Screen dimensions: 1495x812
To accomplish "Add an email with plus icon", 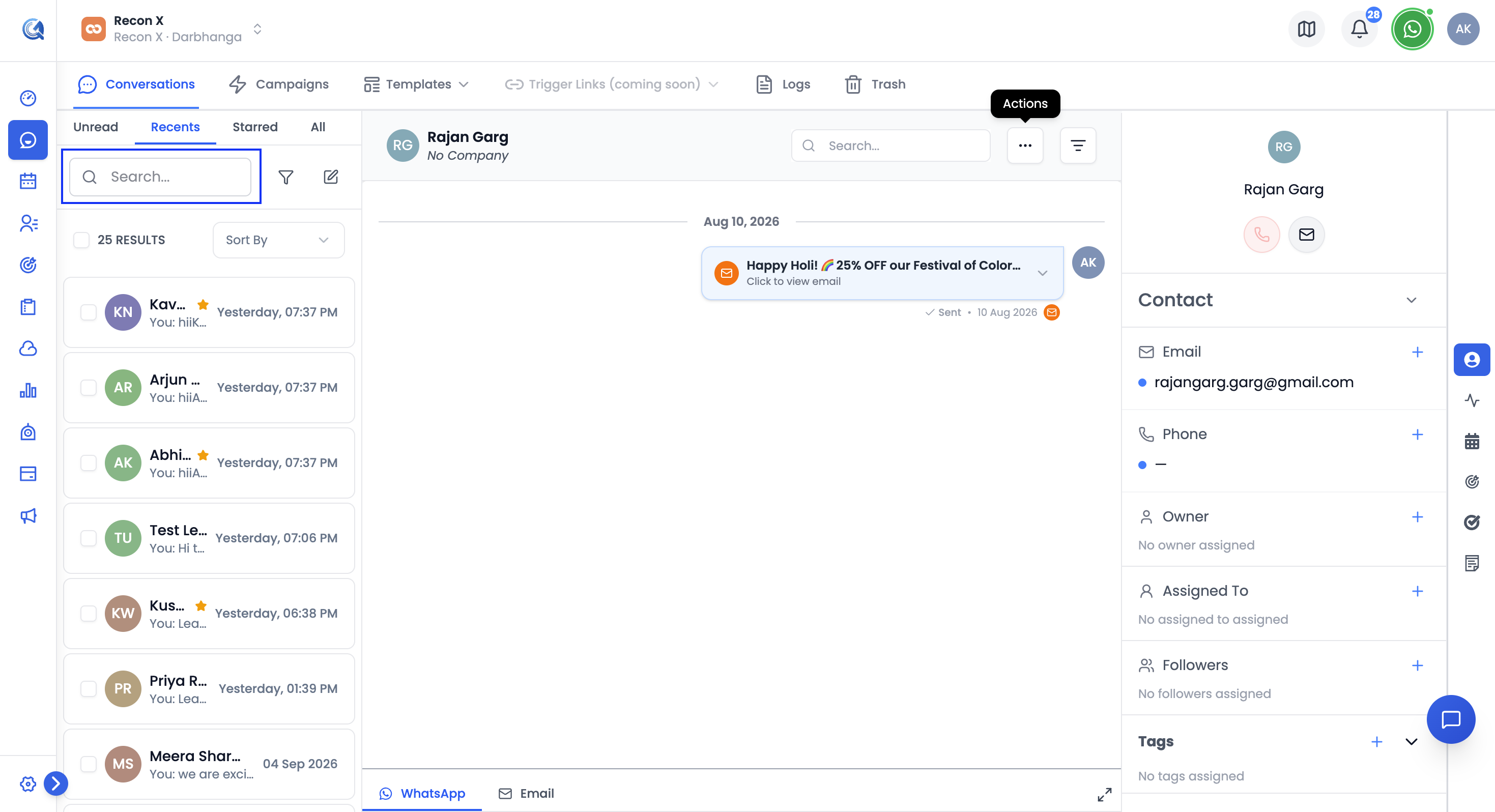I will 1417,352.
